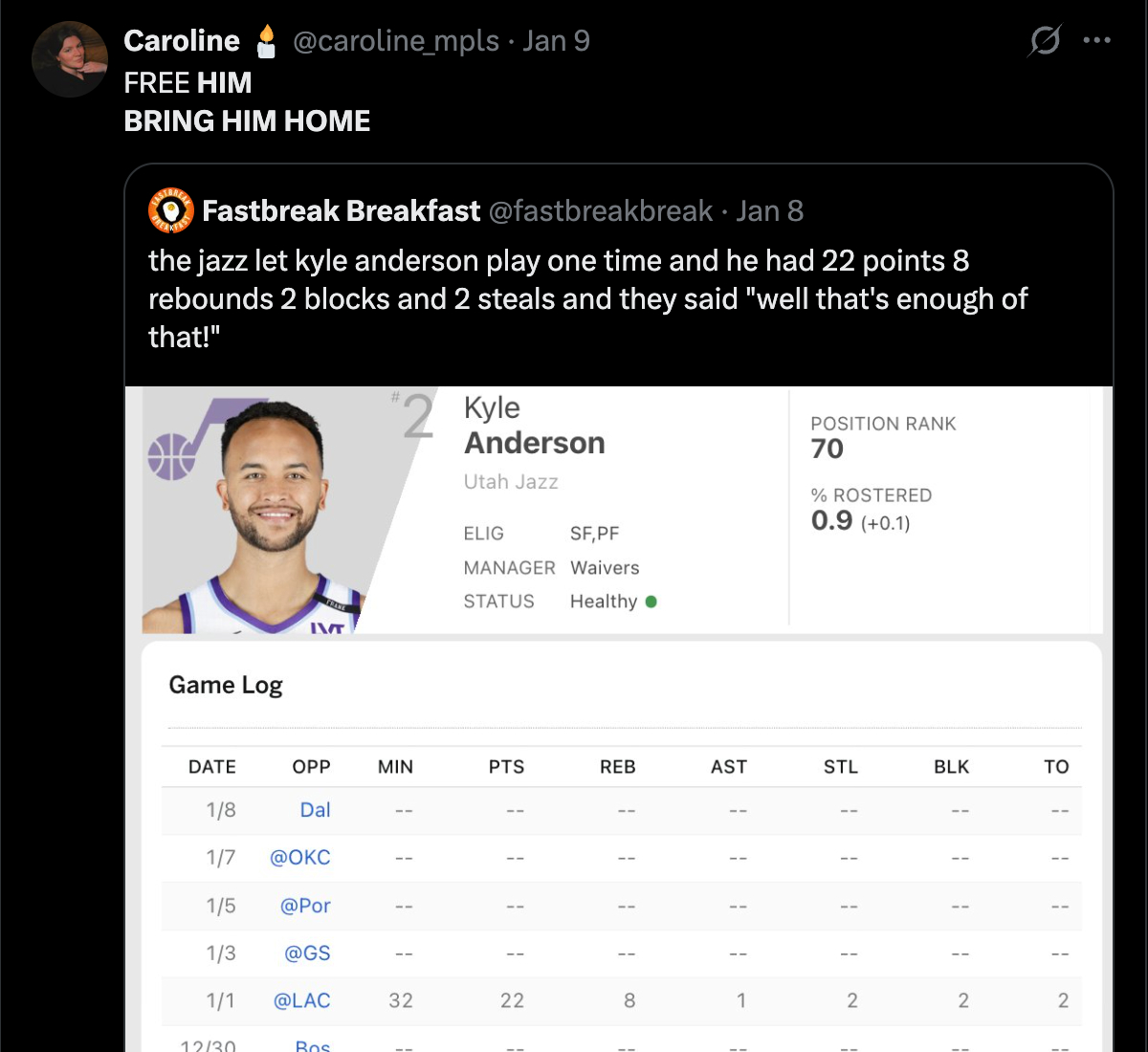Open Caroline's profile via display name
Screen dimensions: 1148x1052
click(182, 41)
